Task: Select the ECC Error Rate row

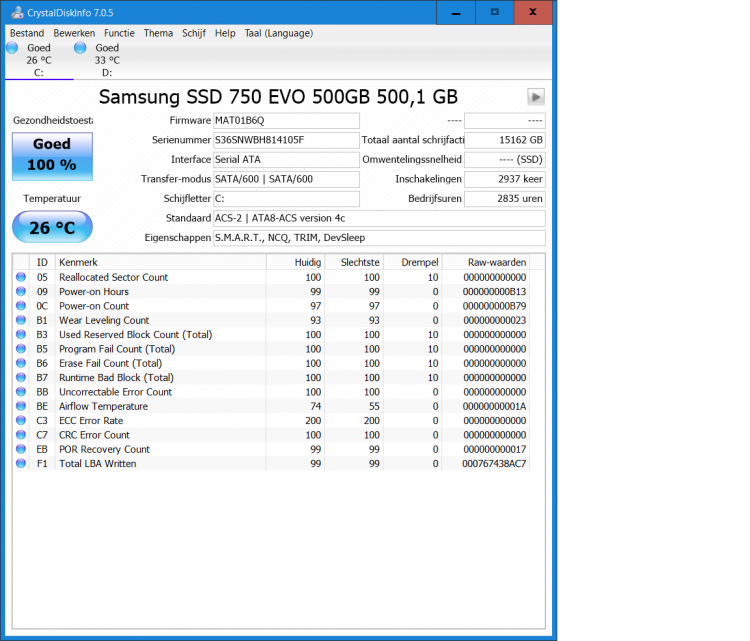Action: (160, 421)
